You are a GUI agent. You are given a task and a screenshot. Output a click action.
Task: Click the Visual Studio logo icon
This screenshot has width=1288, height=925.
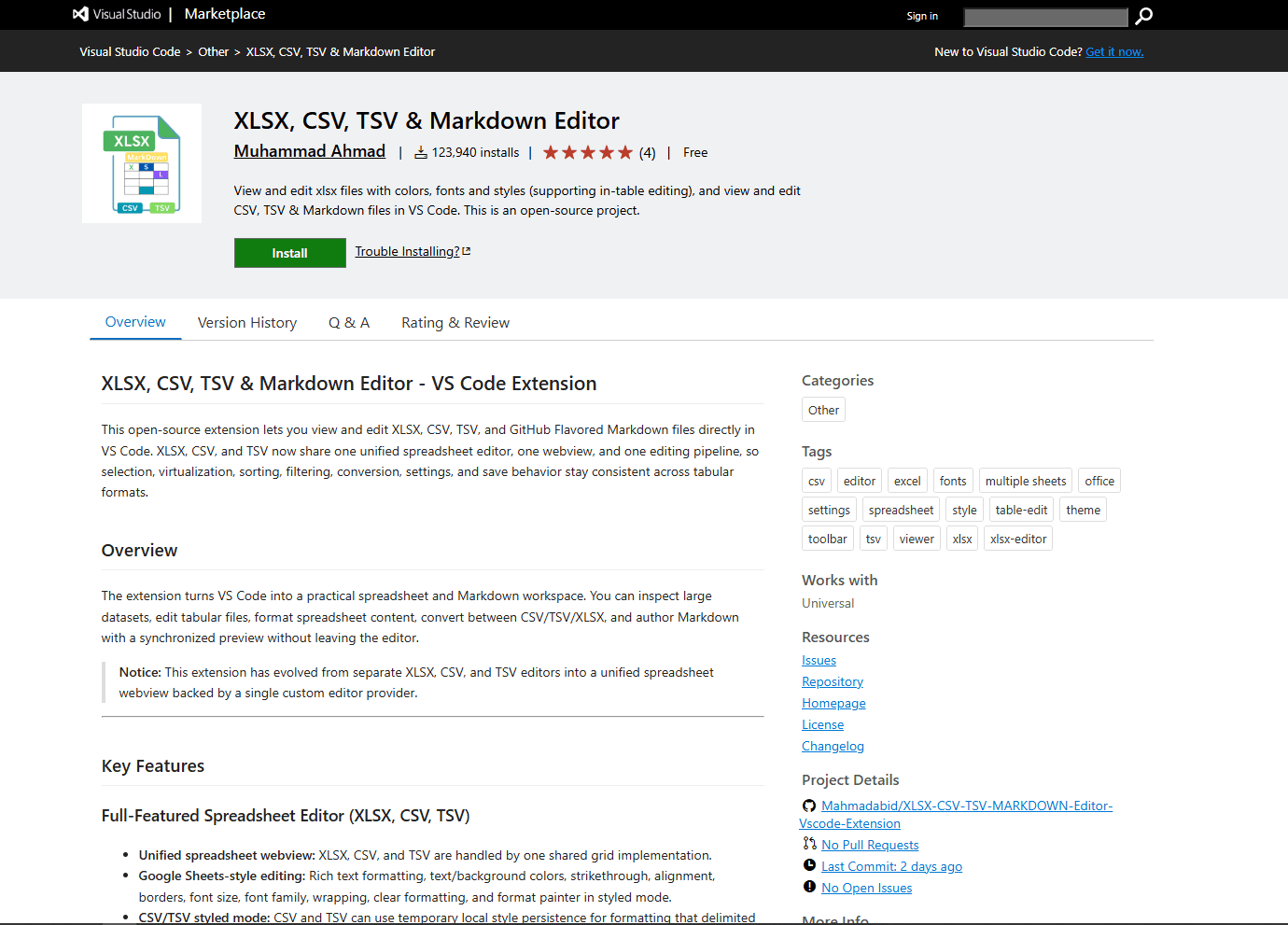coord(80,14)
